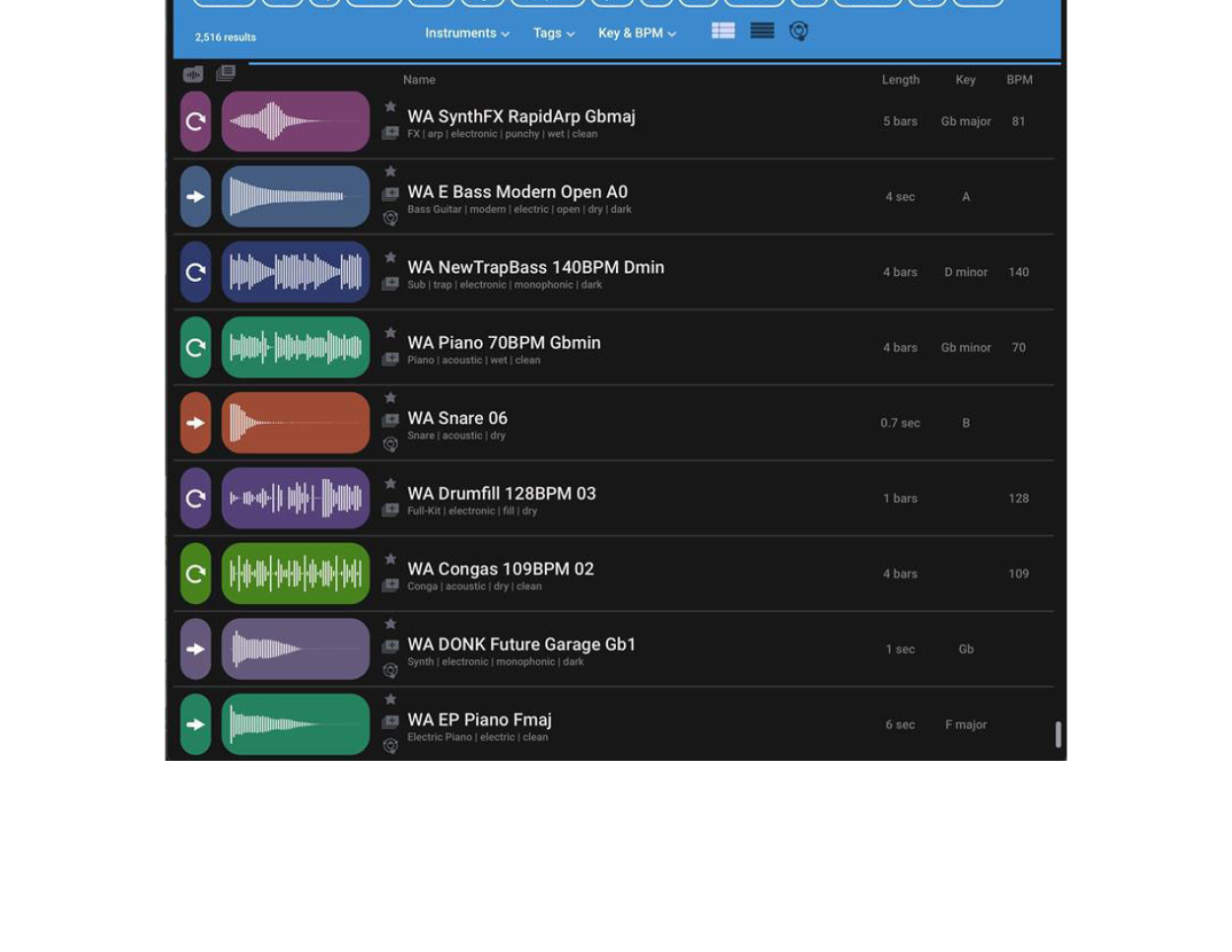The height and width of the screenshot is (952, 1232).
Task: Preview the WA Congas 109BPM 02 waveform
Action: [x=296, y=574]
